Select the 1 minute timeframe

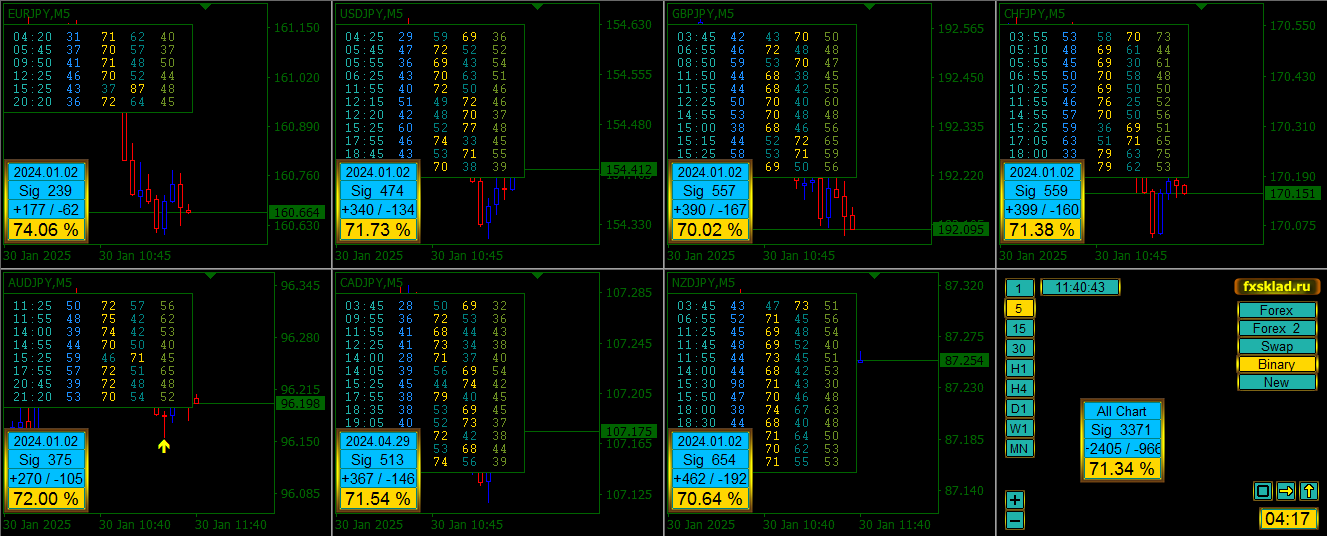point(1019,288)
